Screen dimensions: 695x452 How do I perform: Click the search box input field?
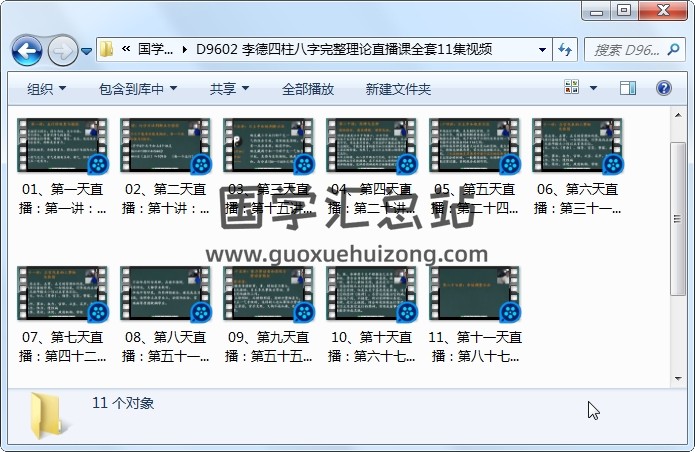(628, 49)
